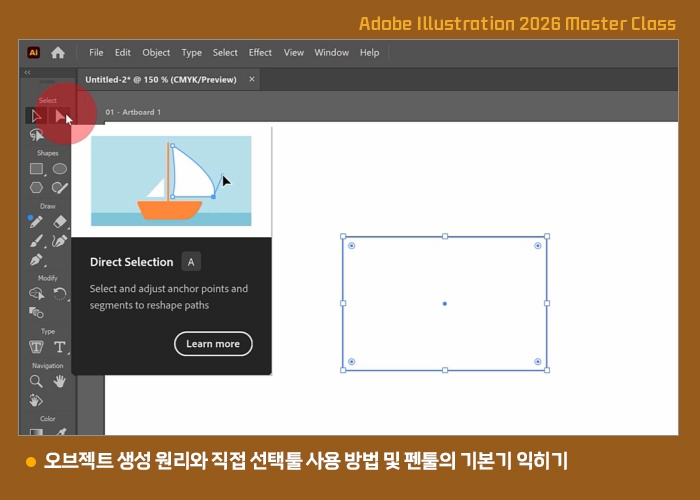Click the Illustrator Ai logo icon
Screen dimensions: 700x500
click(x=33, y=53)
